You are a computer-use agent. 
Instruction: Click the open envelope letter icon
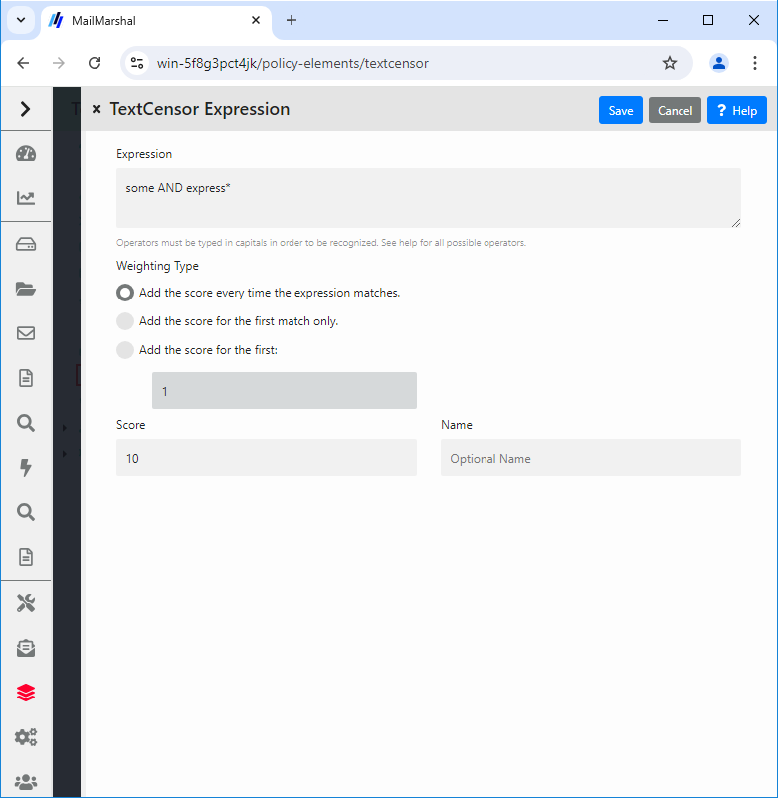click(x=26, y=648)
